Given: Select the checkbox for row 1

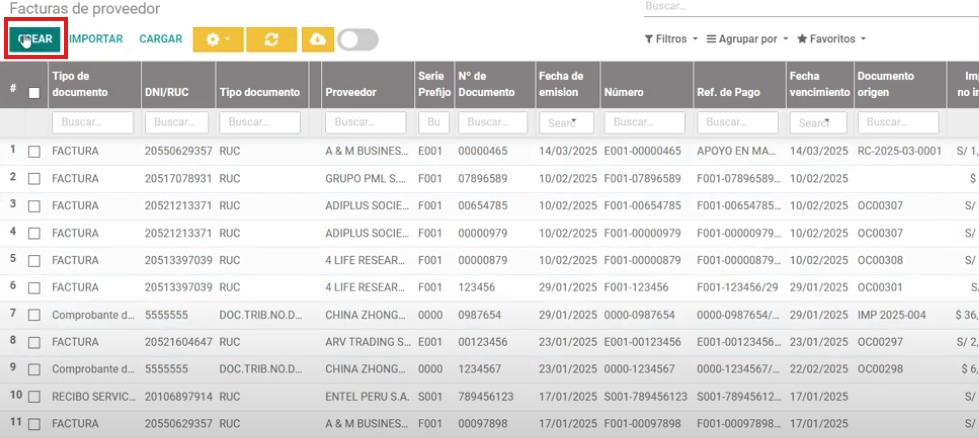Looking at the screenshot, I should tap(34, 151).
